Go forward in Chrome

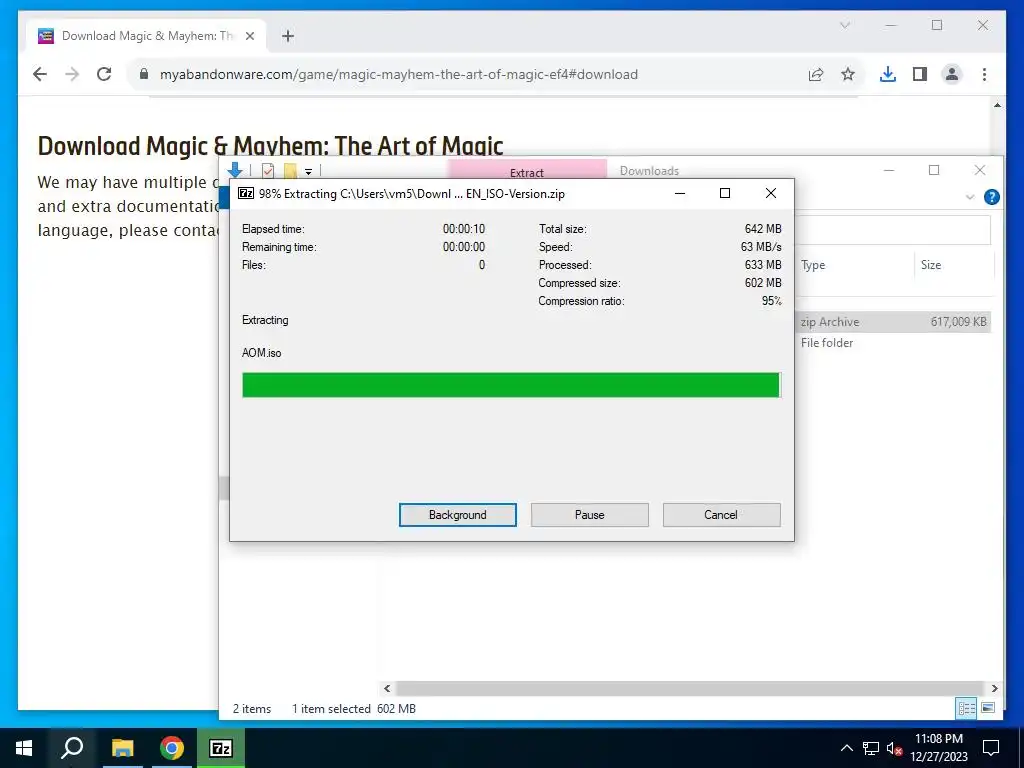[72, 74]
